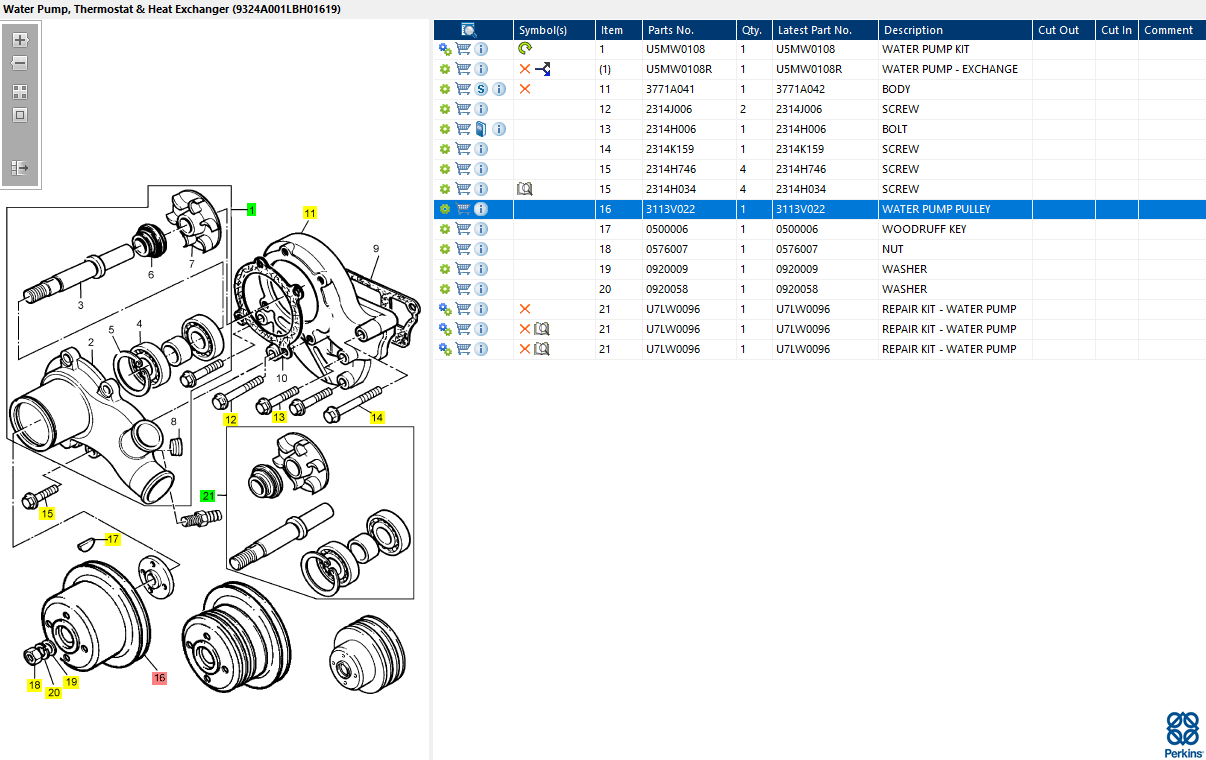Click the book-magnifier symbol for 2314H034 row

tap(525, 189)
